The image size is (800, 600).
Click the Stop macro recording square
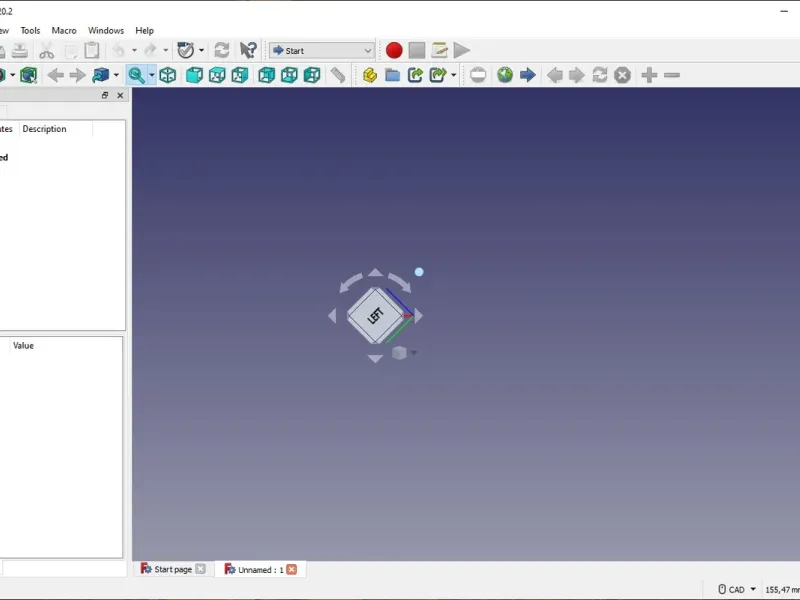(417, 51)
